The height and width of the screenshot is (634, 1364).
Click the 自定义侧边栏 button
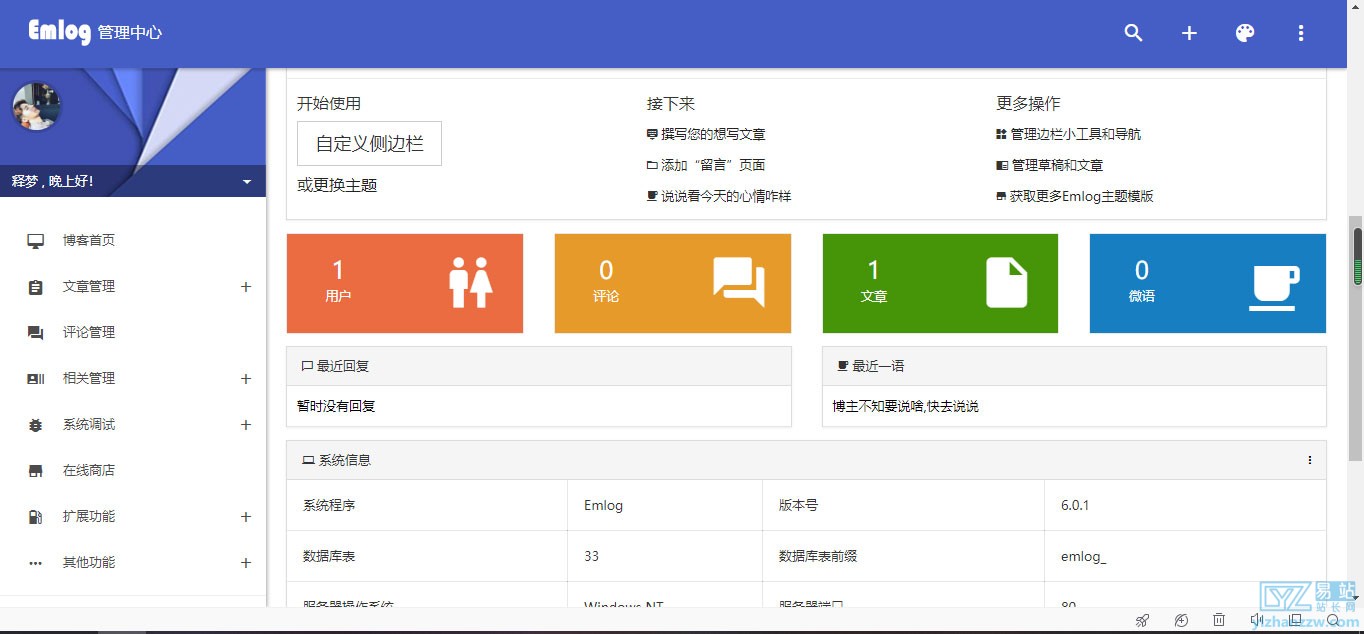click(368, 143)
